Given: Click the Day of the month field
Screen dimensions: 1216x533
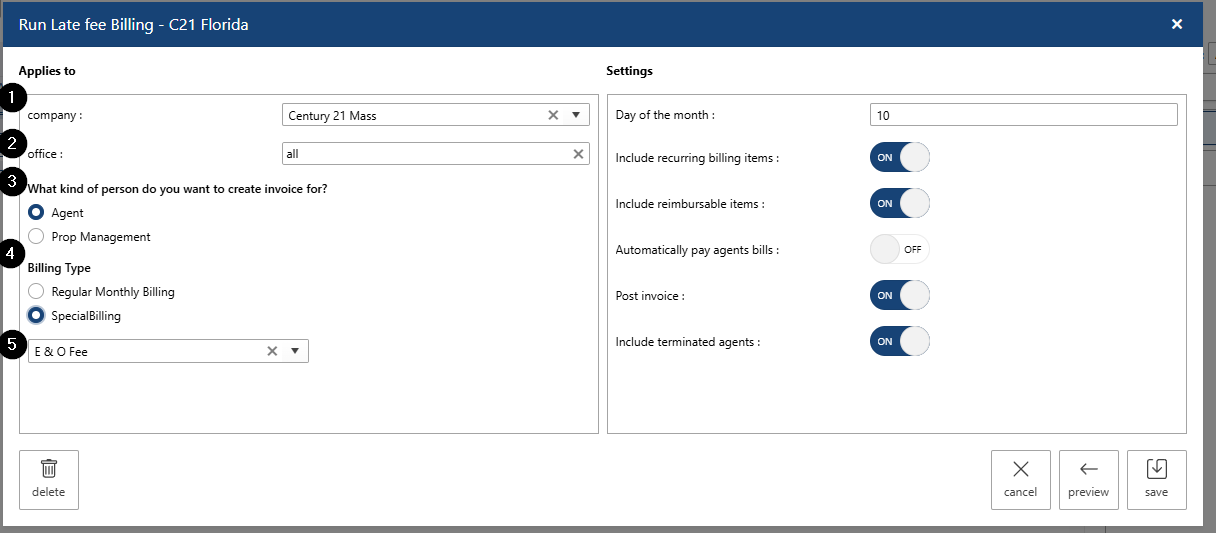Looking at the screenshot, I should coord(1022,115).
